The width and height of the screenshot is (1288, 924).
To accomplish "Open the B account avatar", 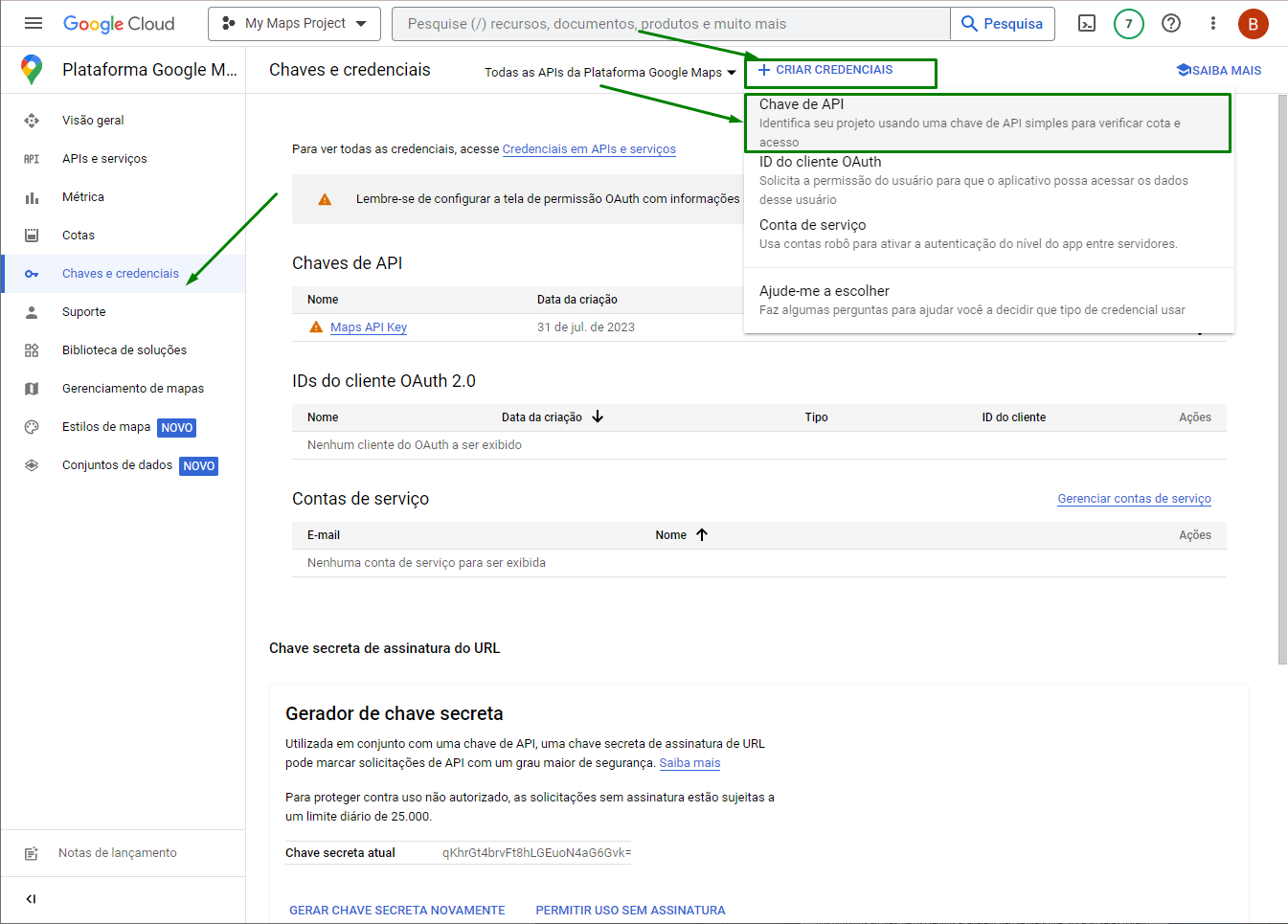I will point(1253,24).
